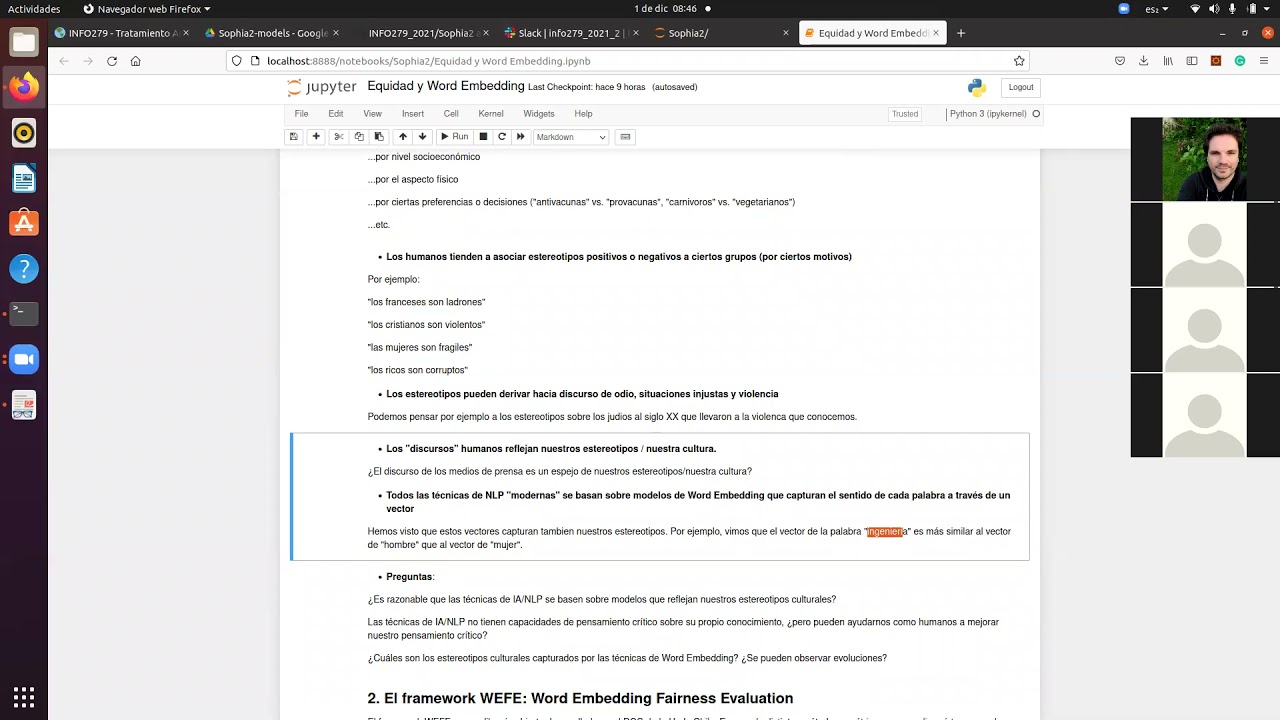
Task: Open LibreOffice Writer from the dock
Action: click(x=24, y=179)
